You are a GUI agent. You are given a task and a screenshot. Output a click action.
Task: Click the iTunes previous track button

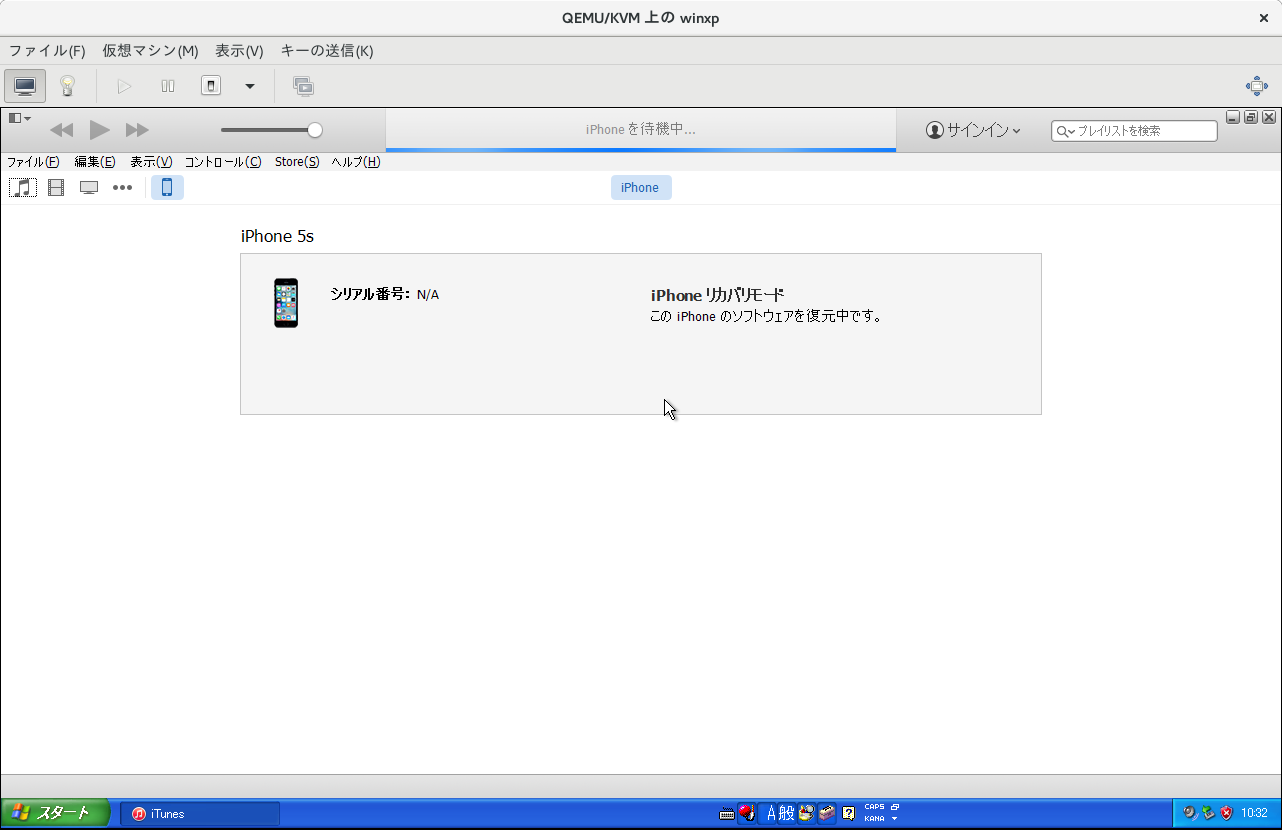[62, 130]
